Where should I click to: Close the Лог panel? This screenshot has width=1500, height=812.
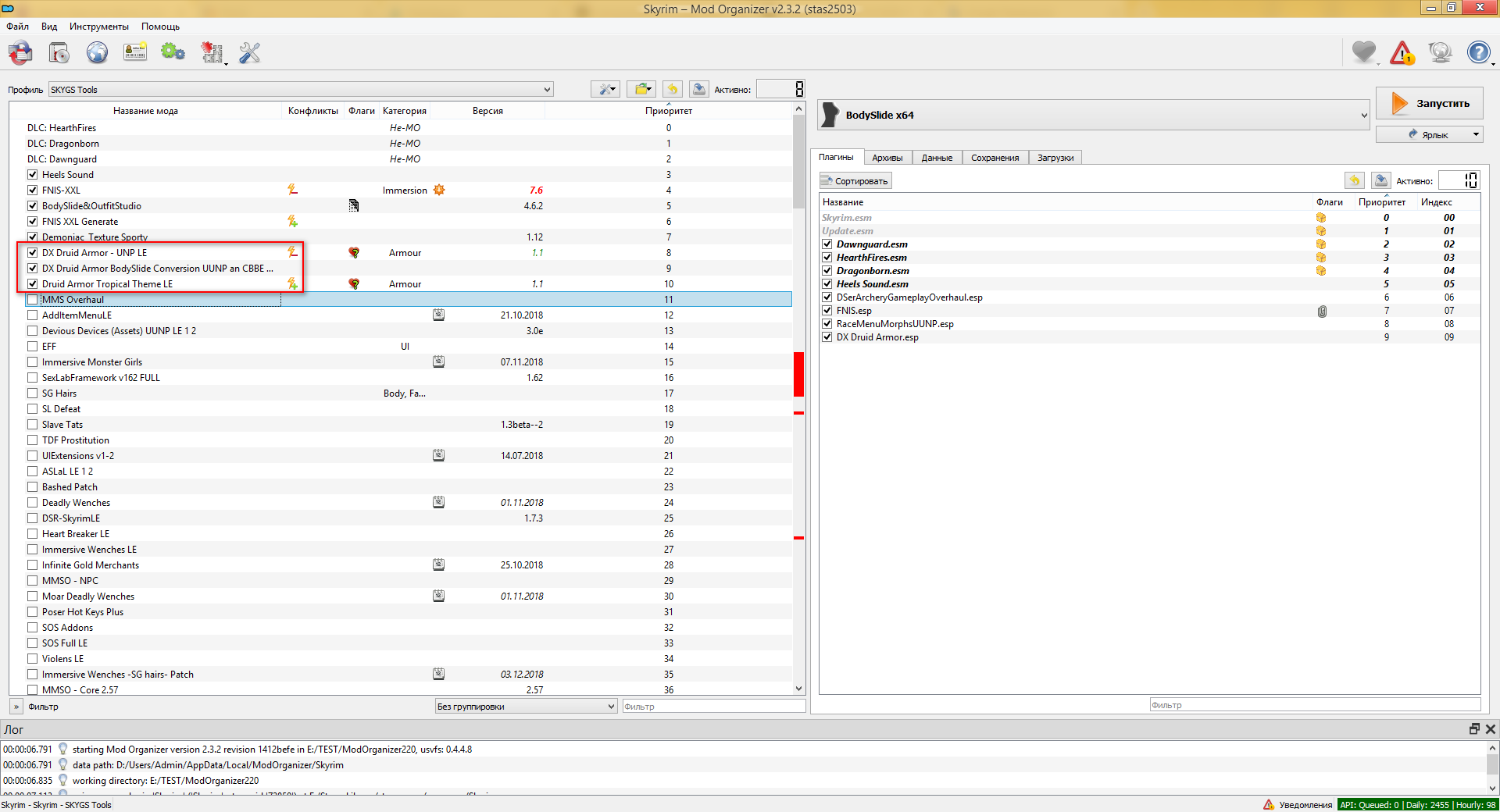pos(1491,729)
